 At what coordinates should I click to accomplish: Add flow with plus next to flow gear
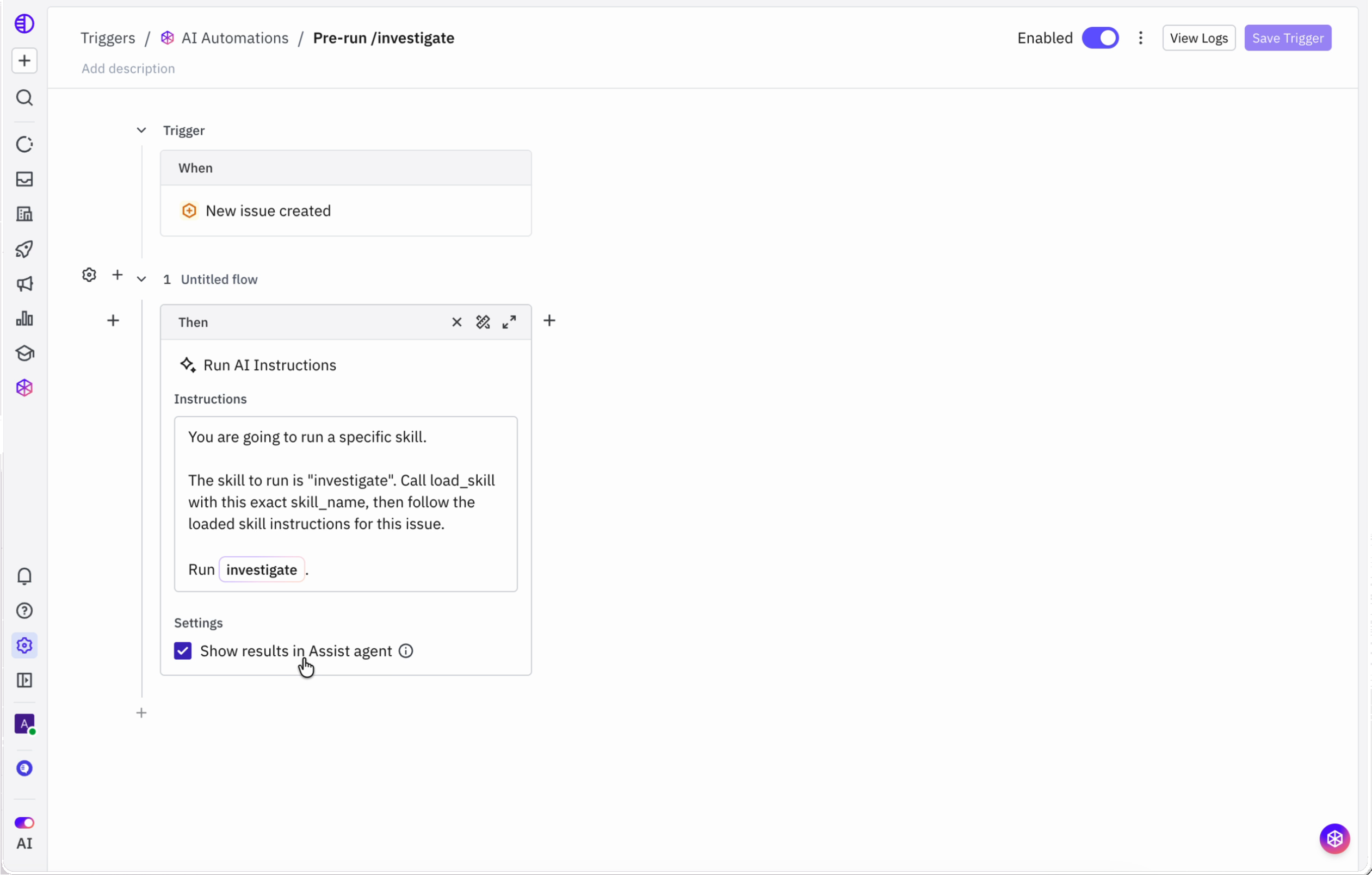118,275
